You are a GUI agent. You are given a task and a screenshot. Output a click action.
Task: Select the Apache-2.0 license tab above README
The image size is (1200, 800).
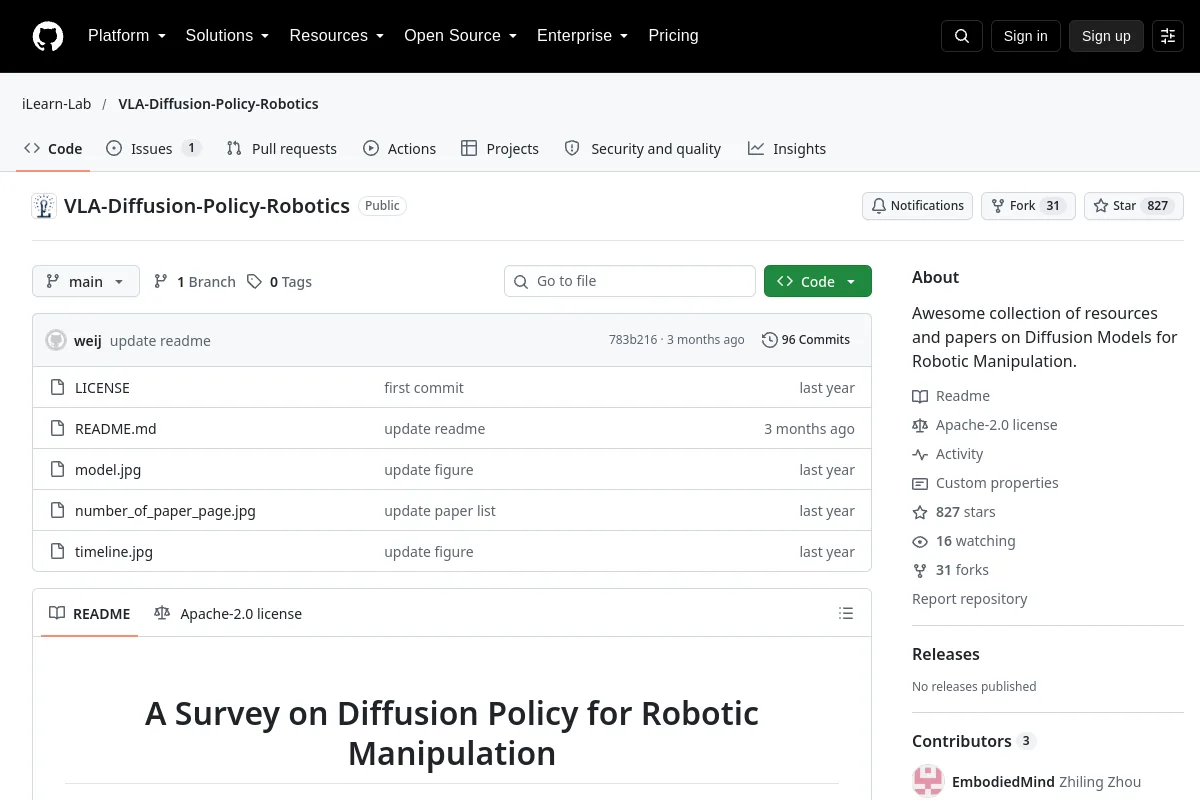coord(228,613)
